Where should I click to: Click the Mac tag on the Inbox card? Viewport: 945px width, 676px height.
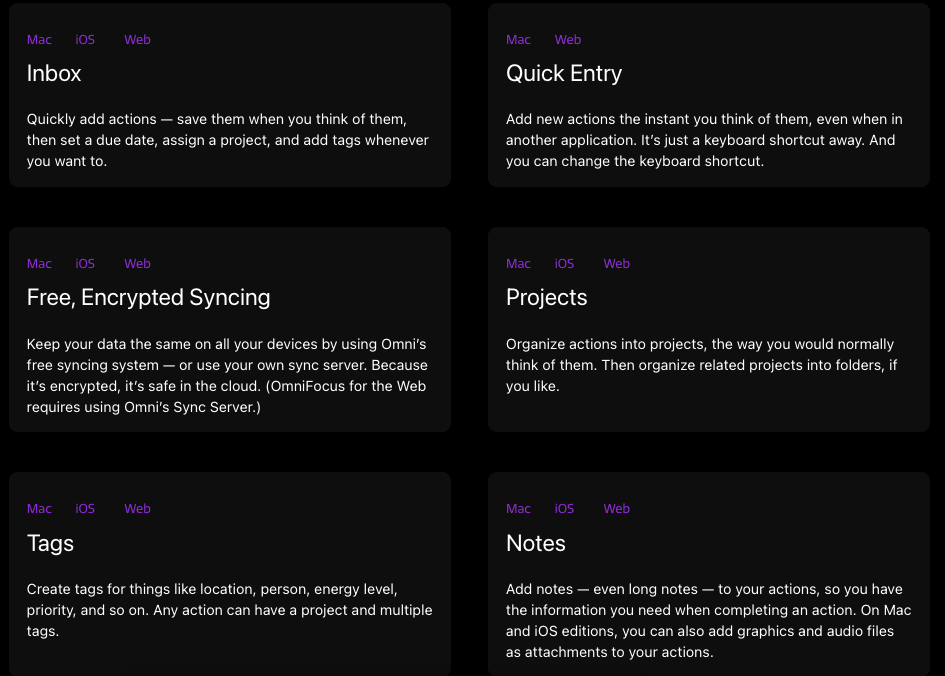38,39
